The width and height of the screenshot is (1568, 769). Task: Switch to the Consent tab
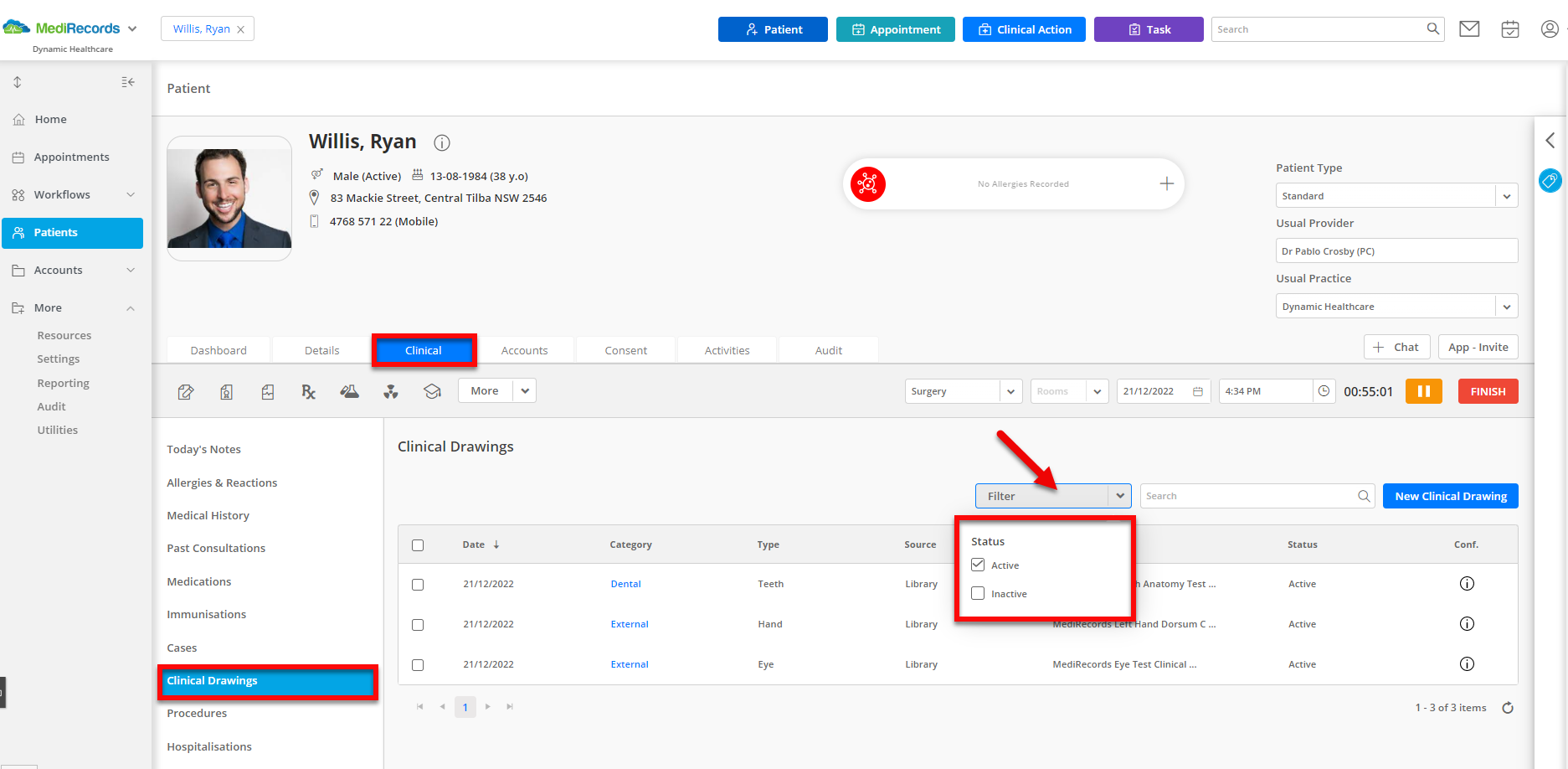626,350
